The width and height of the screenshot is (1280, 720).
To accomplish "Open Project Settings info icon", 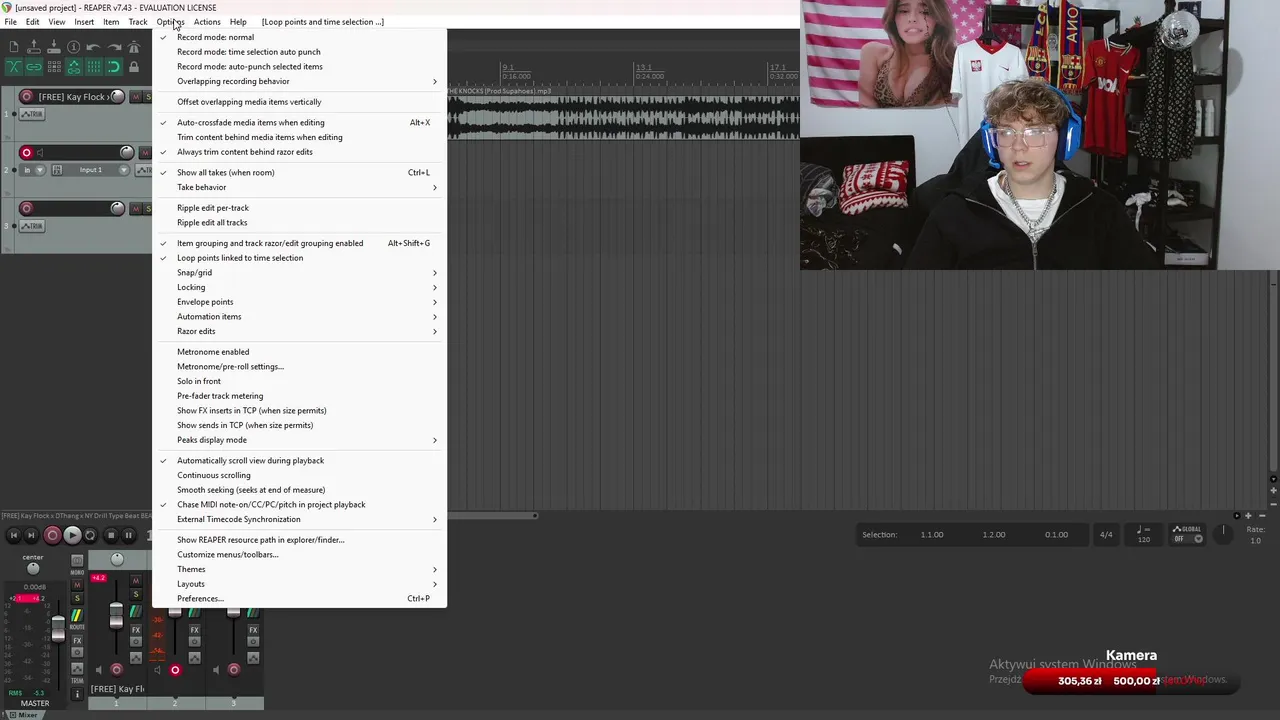I will 73,47.
